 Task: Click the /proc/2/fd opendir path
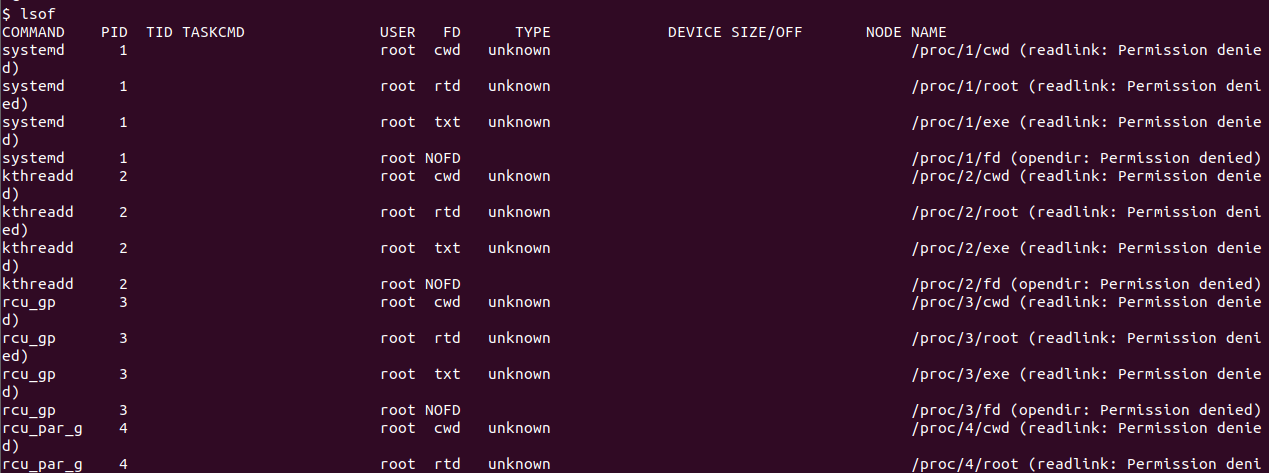(956, 284)
